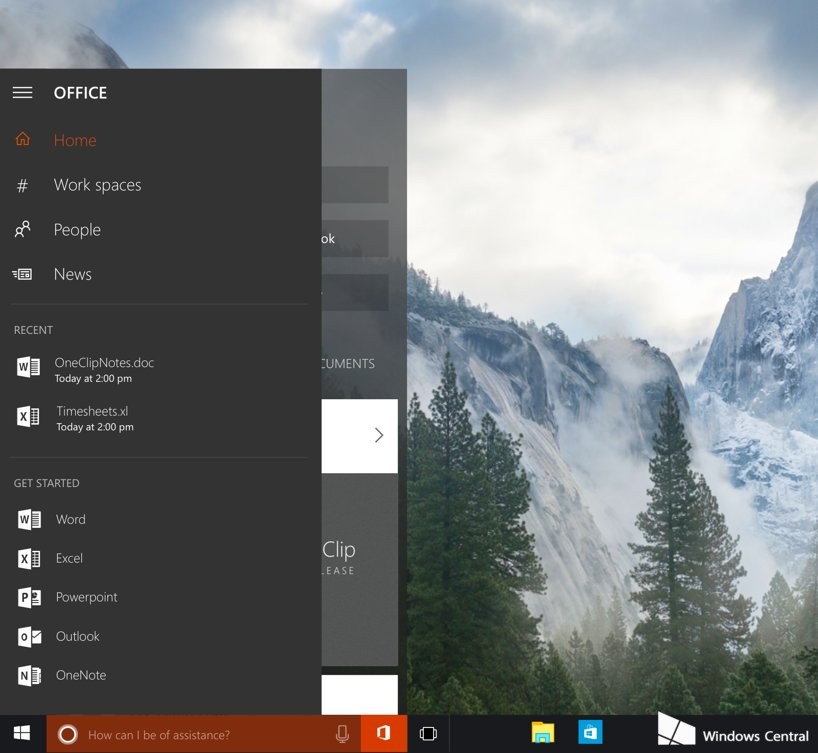This screenshot has height=753, width=818.
Task: Go to Work spaces section
Action: (98, 185)
